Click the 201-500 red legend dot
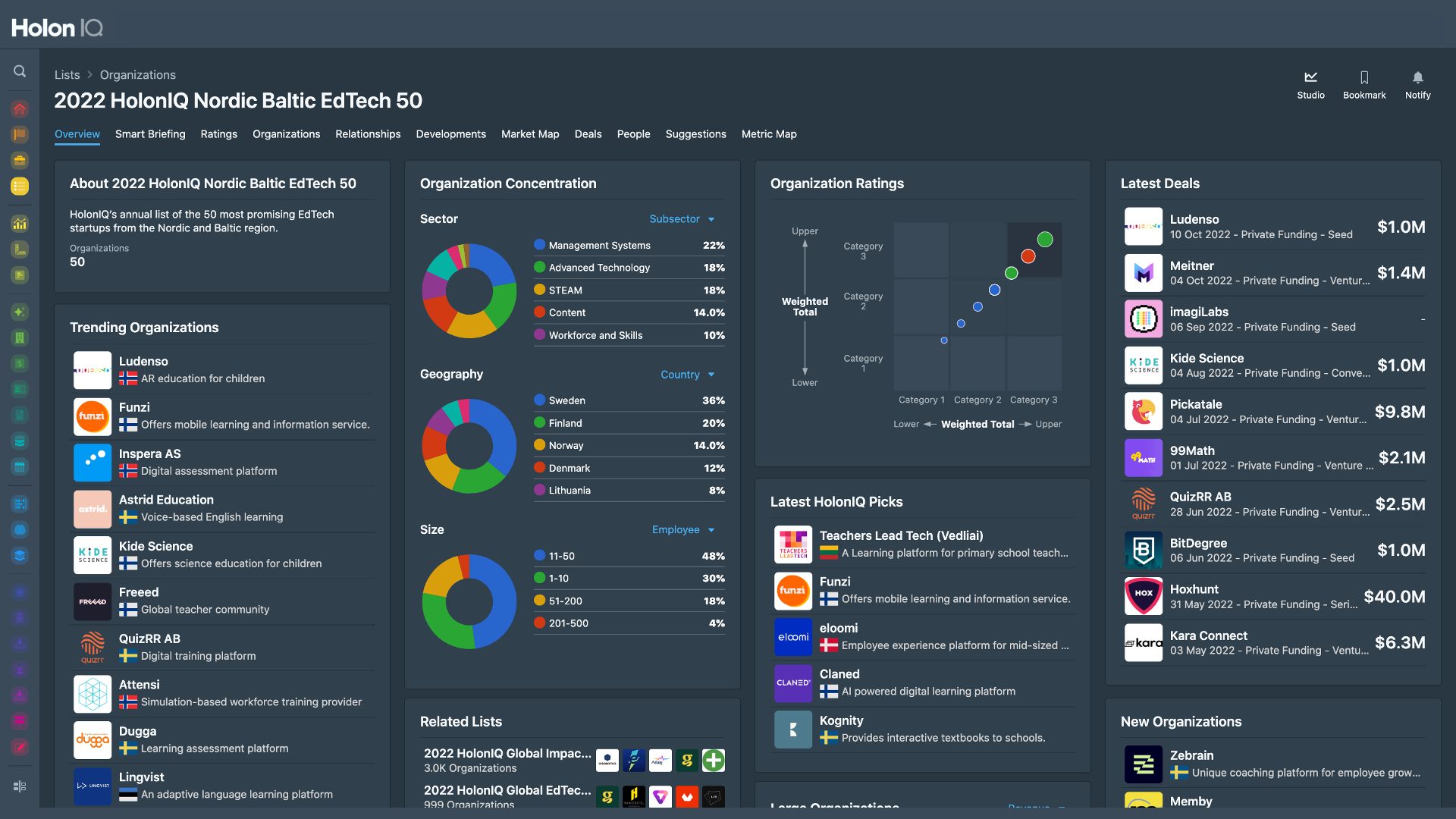1456x819 pixels. tap(539, 623)
